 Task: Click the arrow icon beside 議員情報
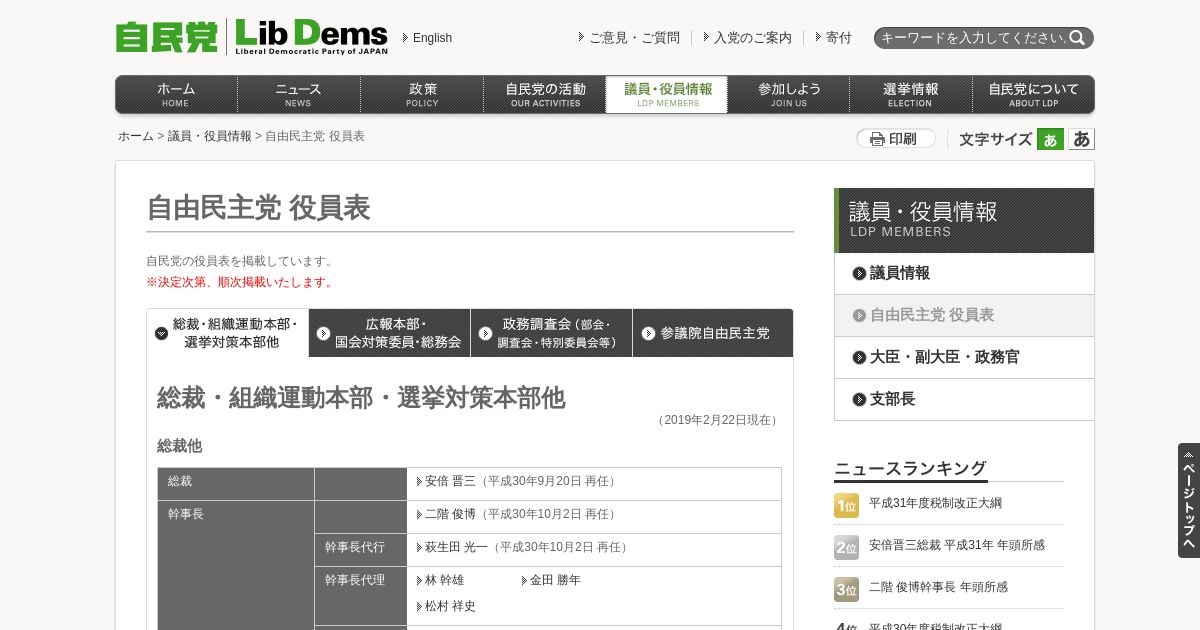coord(859,273)
